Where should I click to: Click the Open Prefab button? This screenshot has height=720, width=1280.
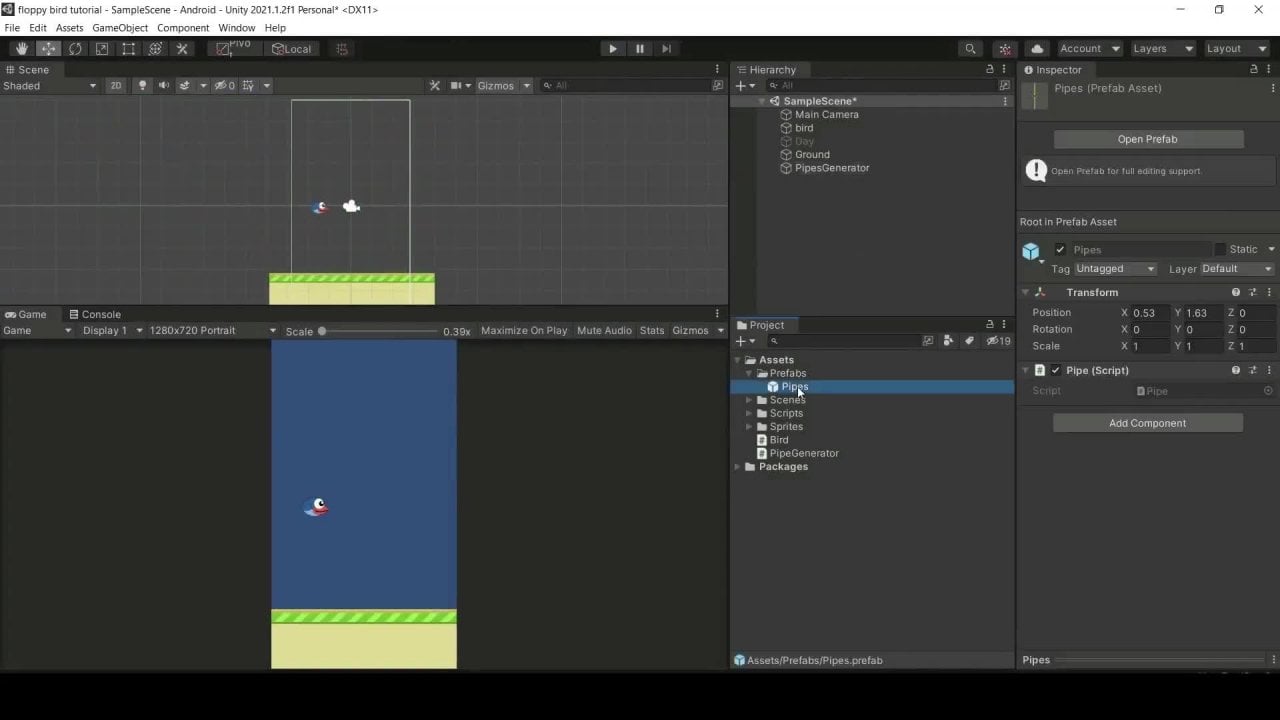(x=1146, y=139)
